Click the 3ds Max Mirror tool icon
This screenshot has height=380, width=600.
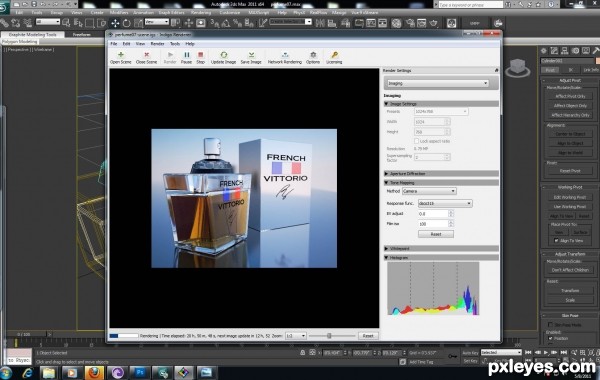(x=320, y=23)
